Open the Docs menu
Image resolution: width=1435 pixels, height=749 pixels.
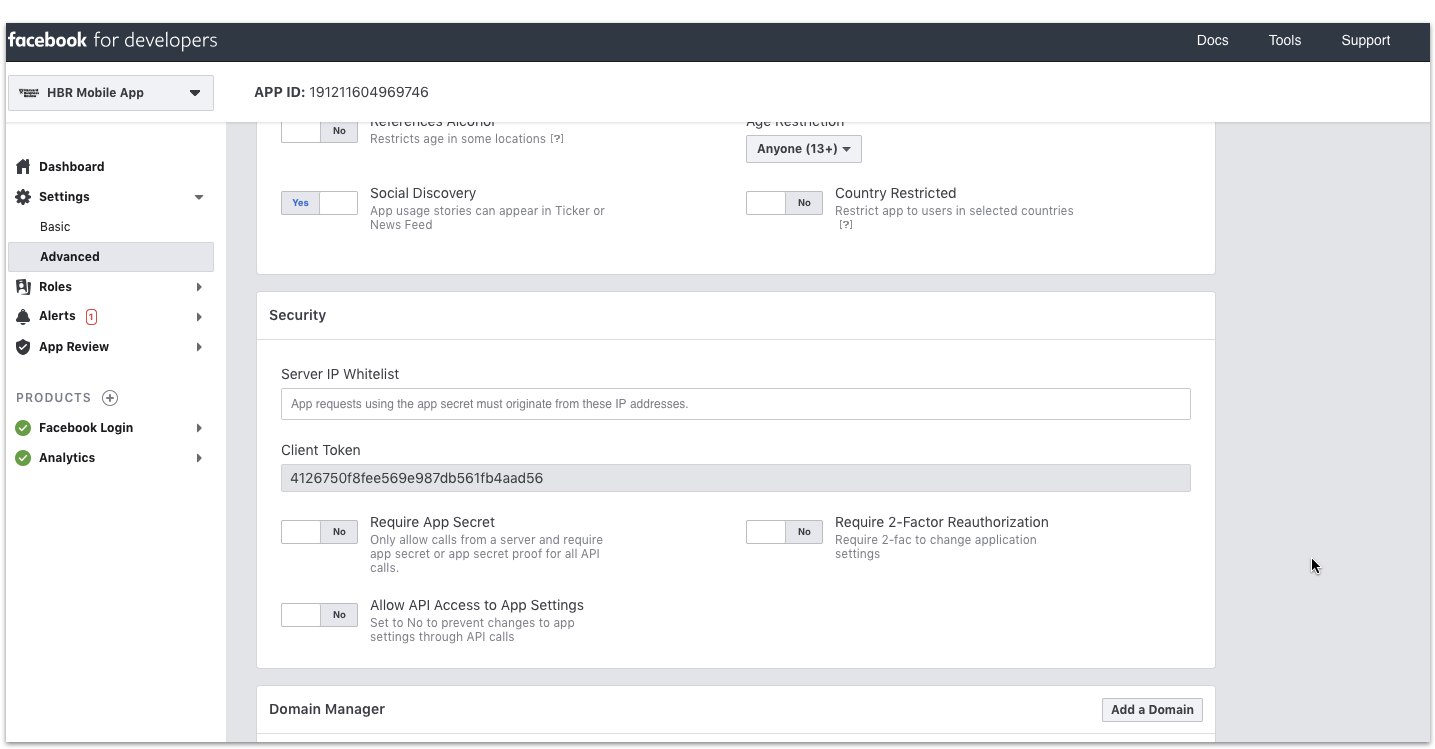1212,41
